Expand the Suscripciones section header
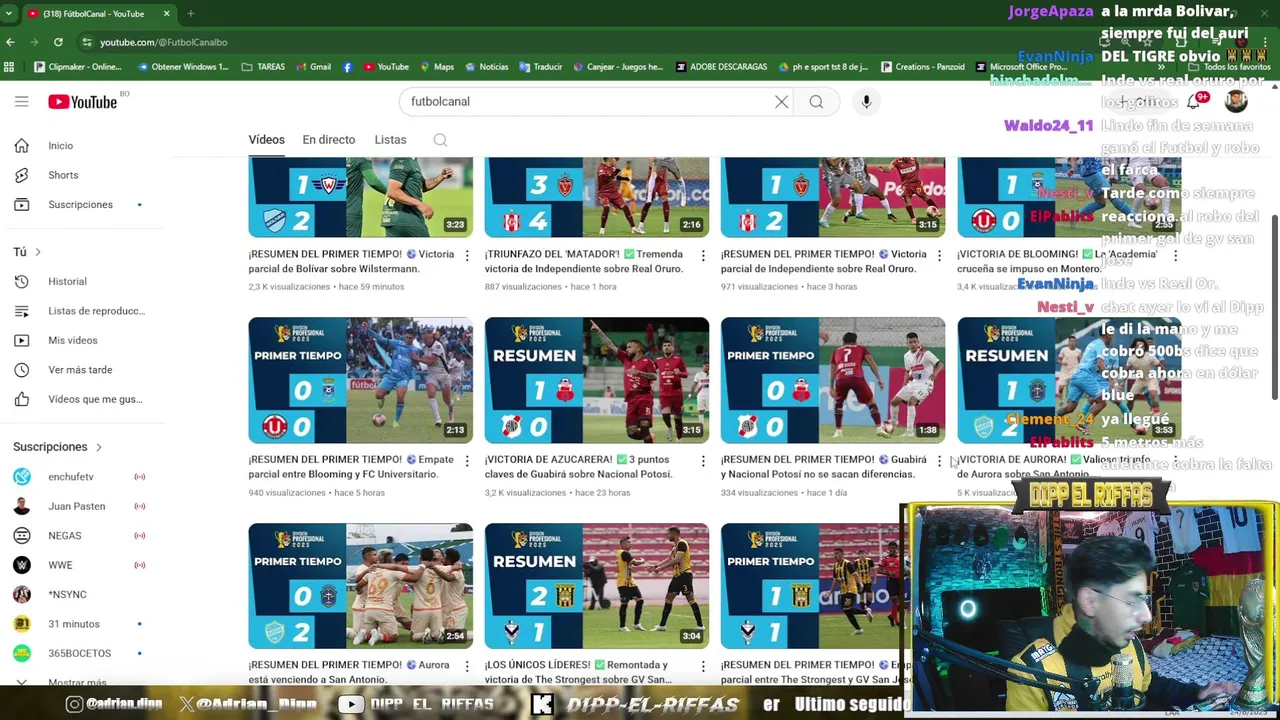The height and width of the screenshot is (720, 1280). (58, 447)
